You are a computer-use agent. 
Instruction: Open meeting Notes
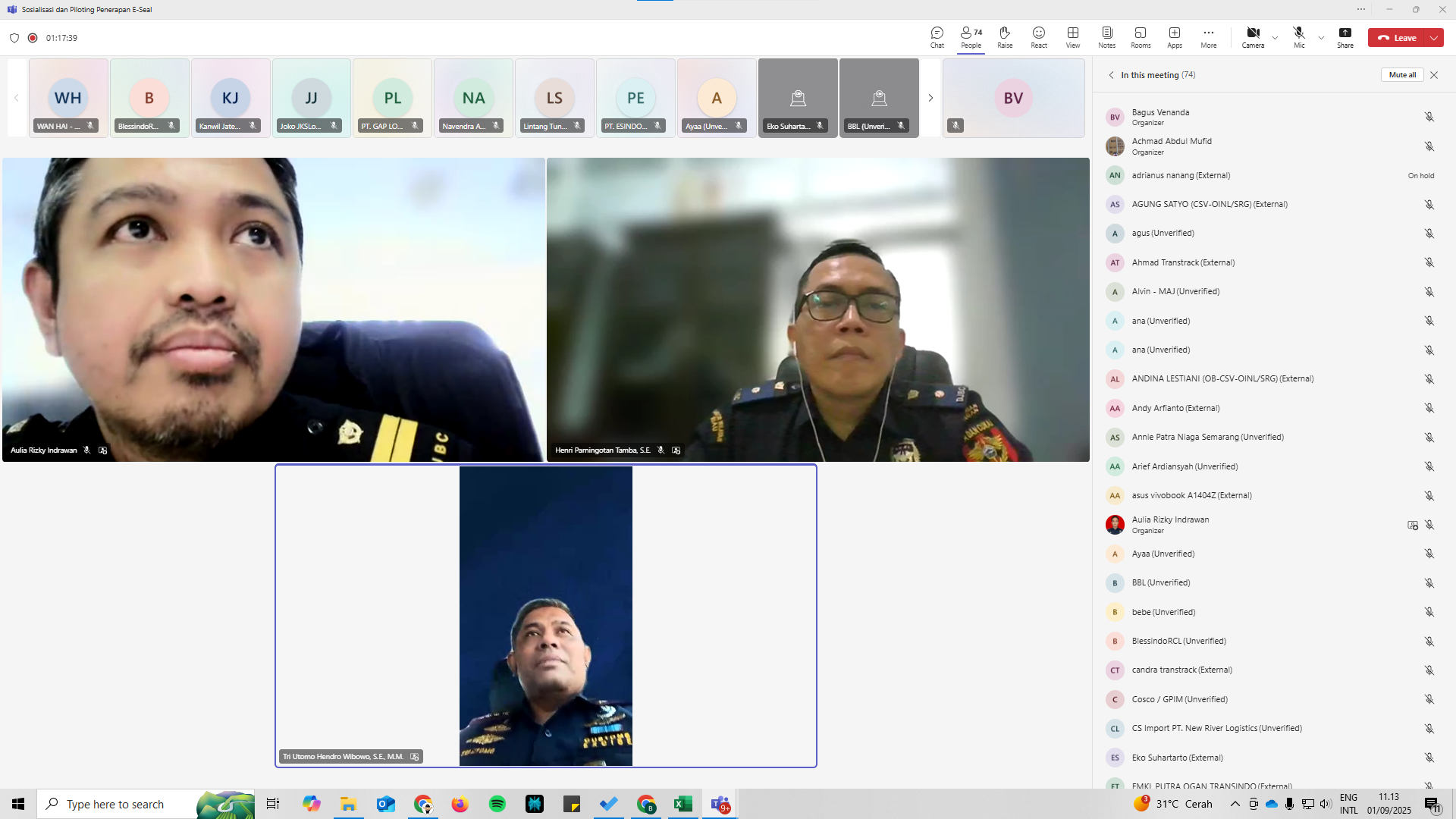tap(1106, 37)
